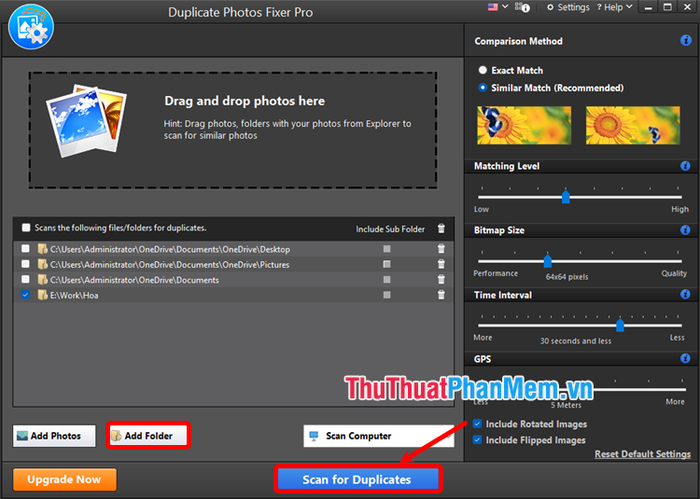The height and width of the screenshot is (499, 700).
Task: Click the Add Folder button
Action: (x=148, y=436)
